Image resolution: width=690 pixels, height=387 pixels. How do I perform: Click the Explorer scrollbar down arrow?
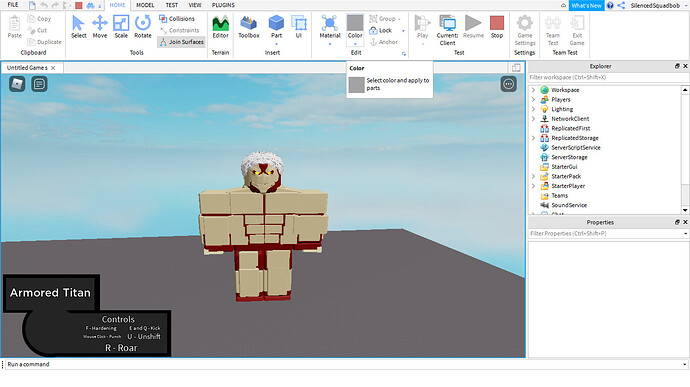point(685,210)
